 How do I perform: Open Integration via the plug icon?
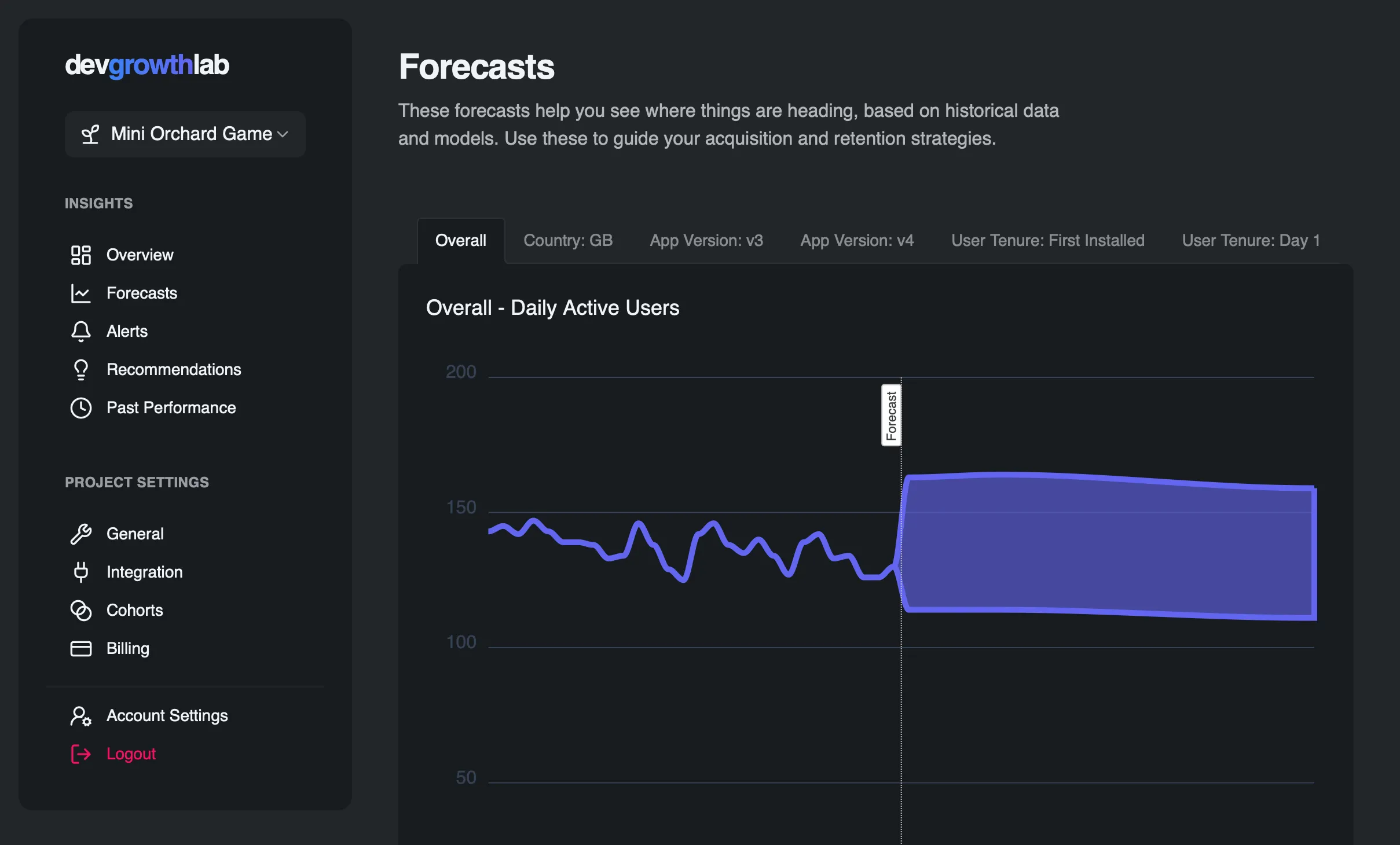click(80, 572)
